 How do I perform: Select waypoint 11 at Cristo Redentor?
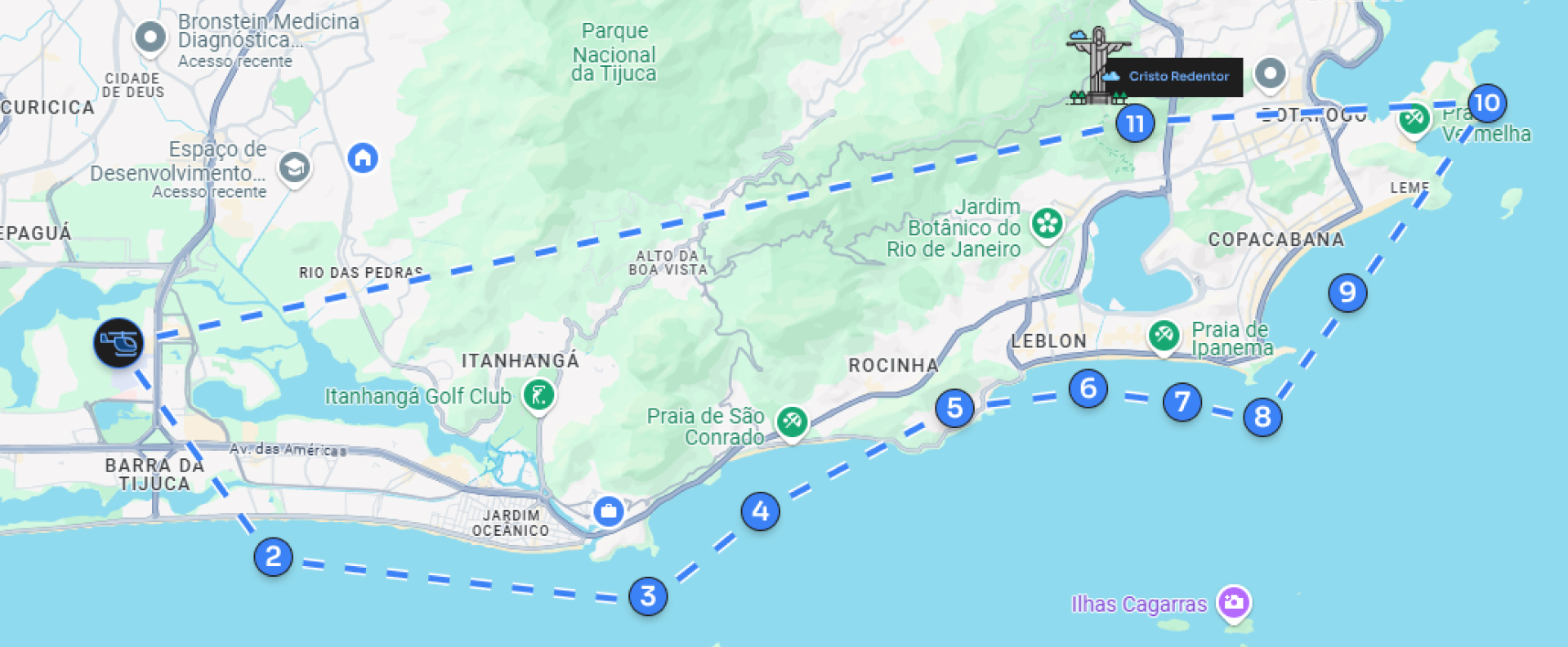tap(1135, 123)
